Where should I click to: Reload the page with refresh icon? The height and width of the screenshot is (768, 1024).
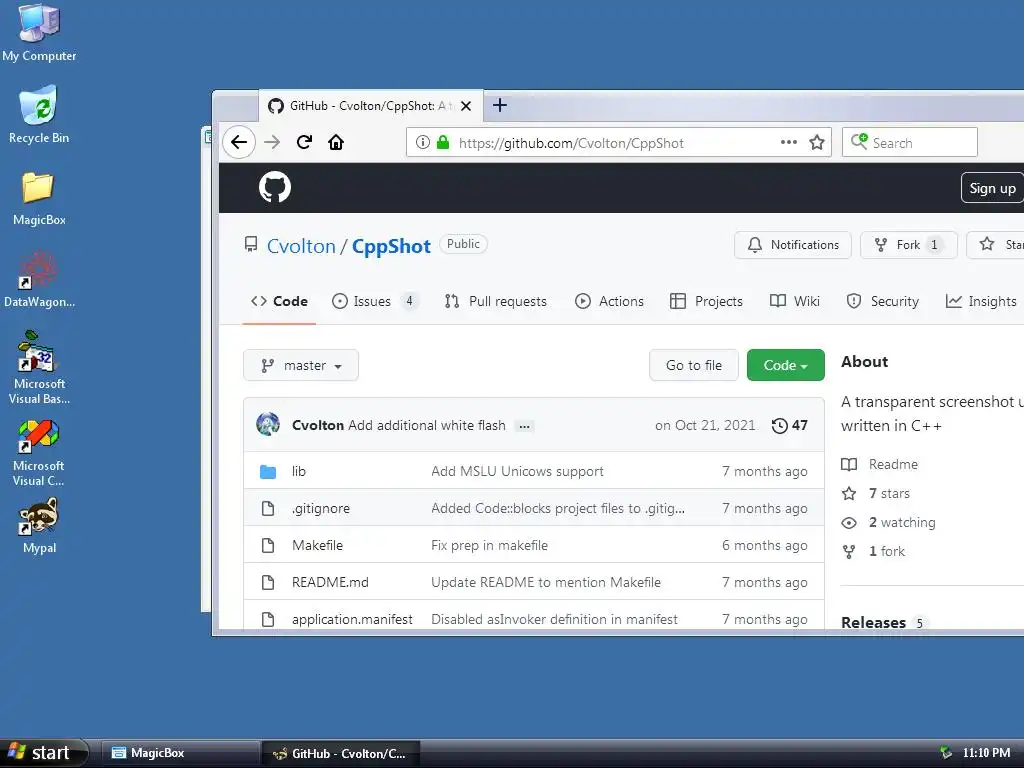pos(304,142)
